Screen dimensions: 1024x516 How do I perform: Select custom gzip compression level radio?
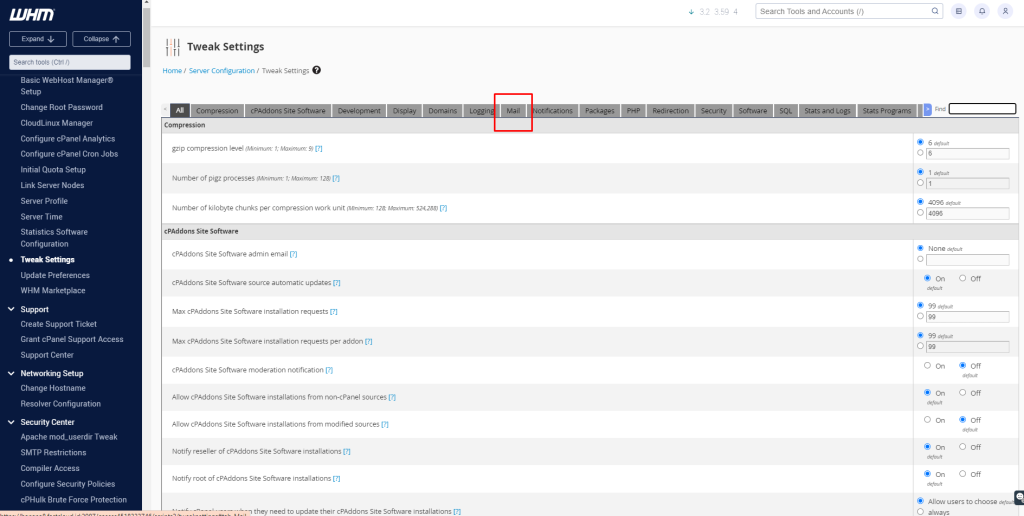[x=920, y=153]
